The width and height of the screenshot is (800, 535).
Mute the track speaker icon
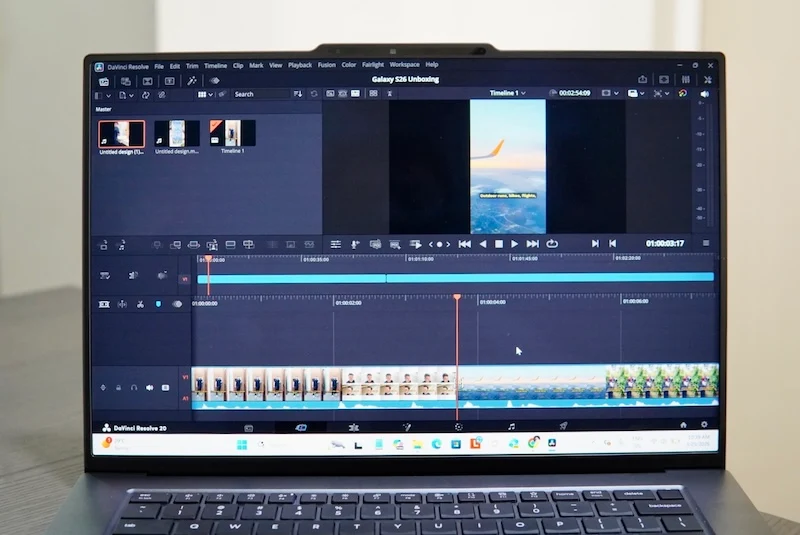[x=149, y=388]
